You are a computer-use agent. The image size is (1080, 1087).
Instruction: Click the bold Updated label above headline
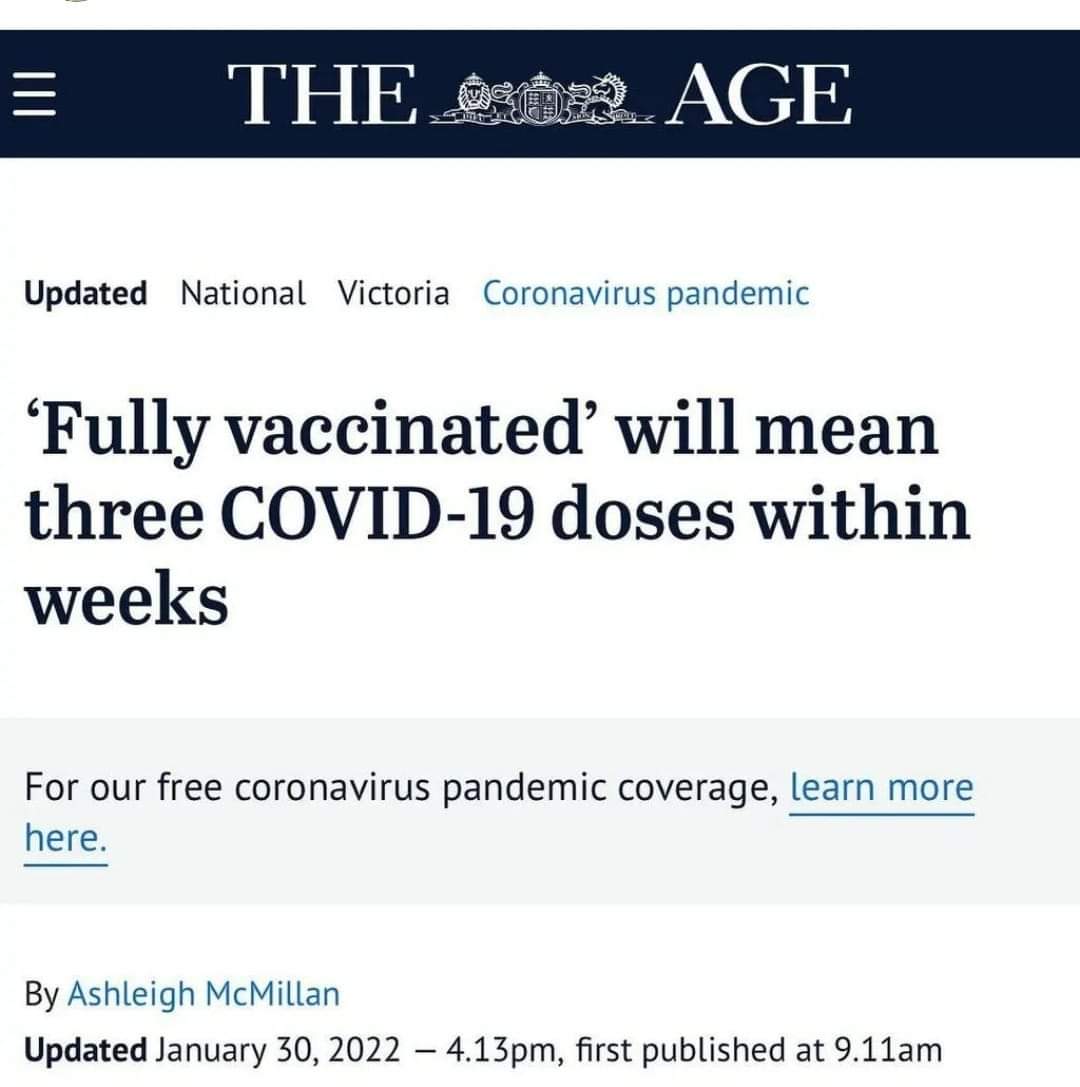(85, 294)
